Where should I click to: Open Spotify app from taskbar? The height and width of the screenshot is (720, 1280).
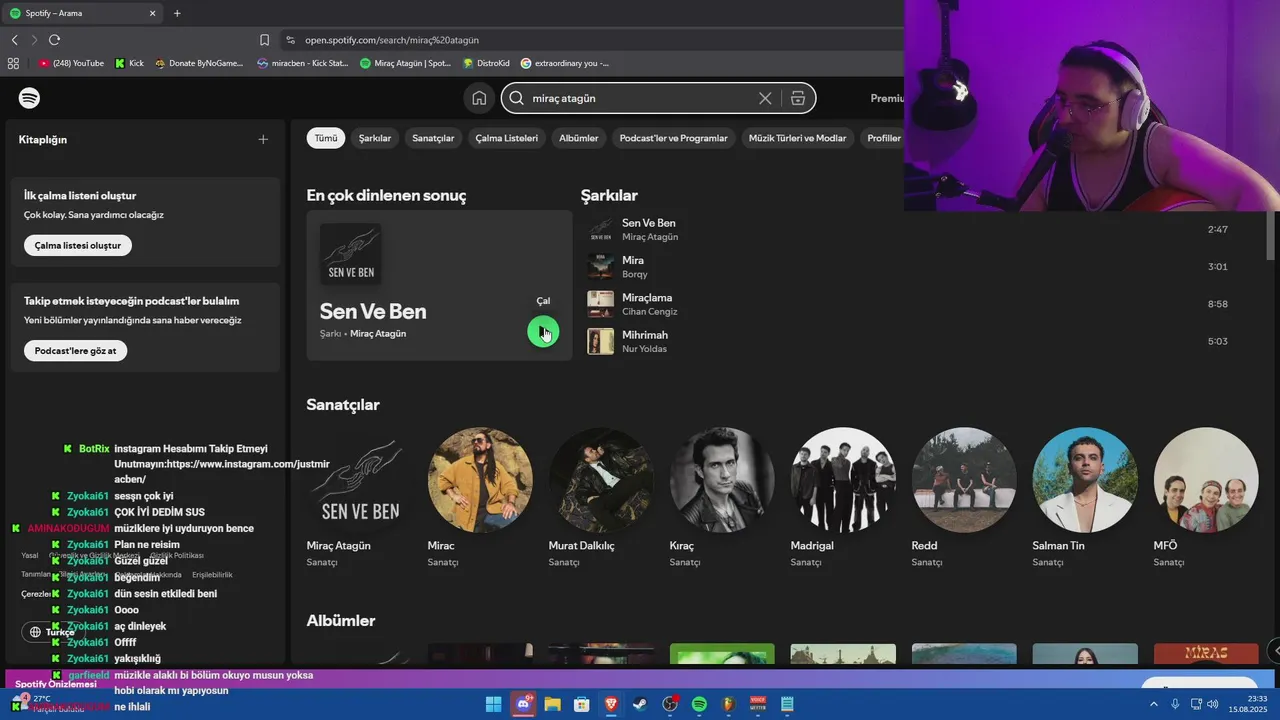[699, 704]
